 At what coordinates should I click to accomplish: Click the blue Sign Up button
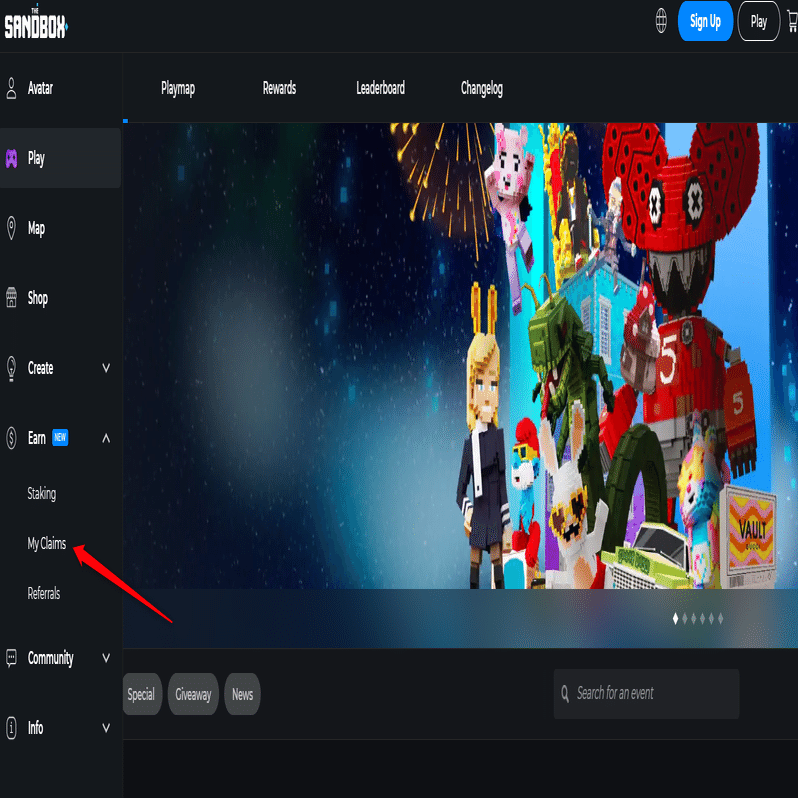(705, 21)
